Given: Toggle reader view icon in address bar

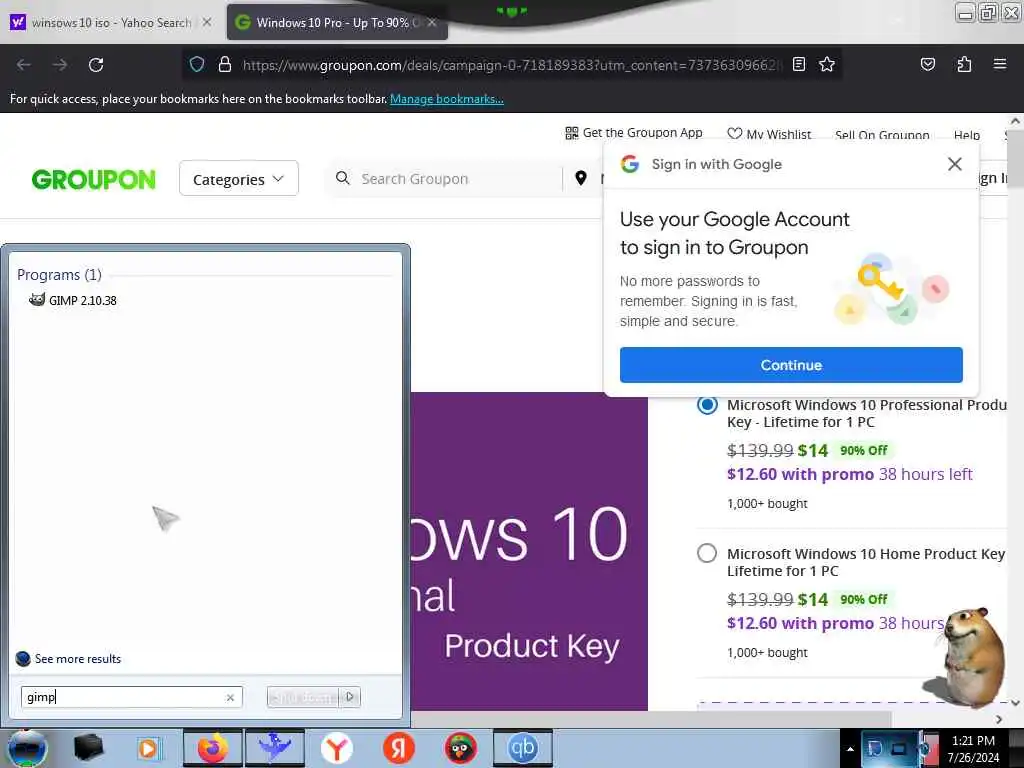Looking at the screenshot, I should 799,64.
